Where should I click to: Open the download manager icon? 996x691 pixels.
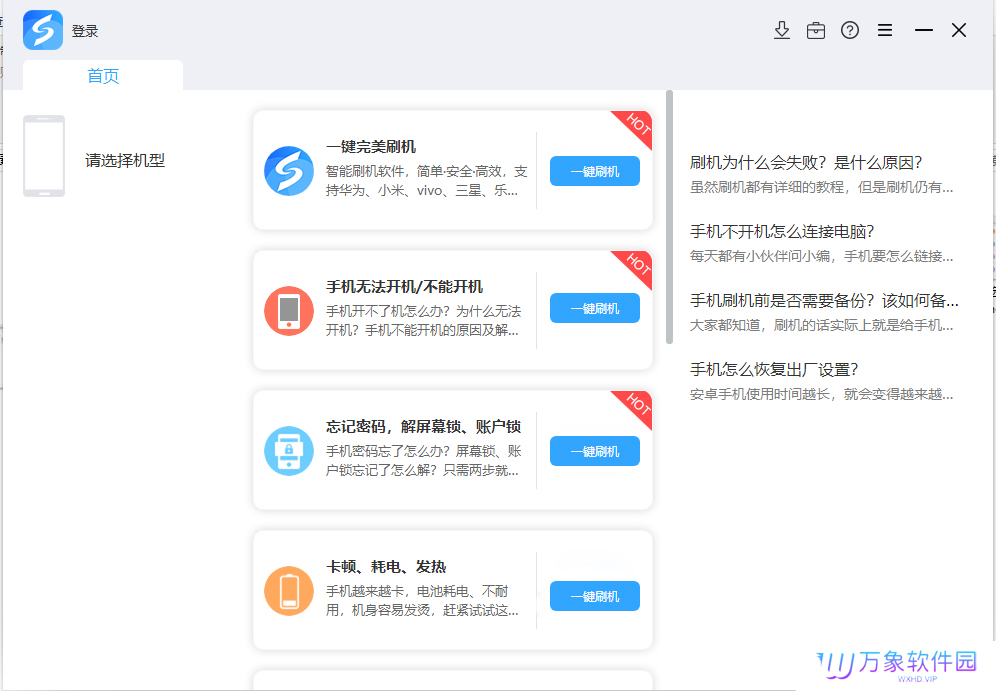(782, 30)
